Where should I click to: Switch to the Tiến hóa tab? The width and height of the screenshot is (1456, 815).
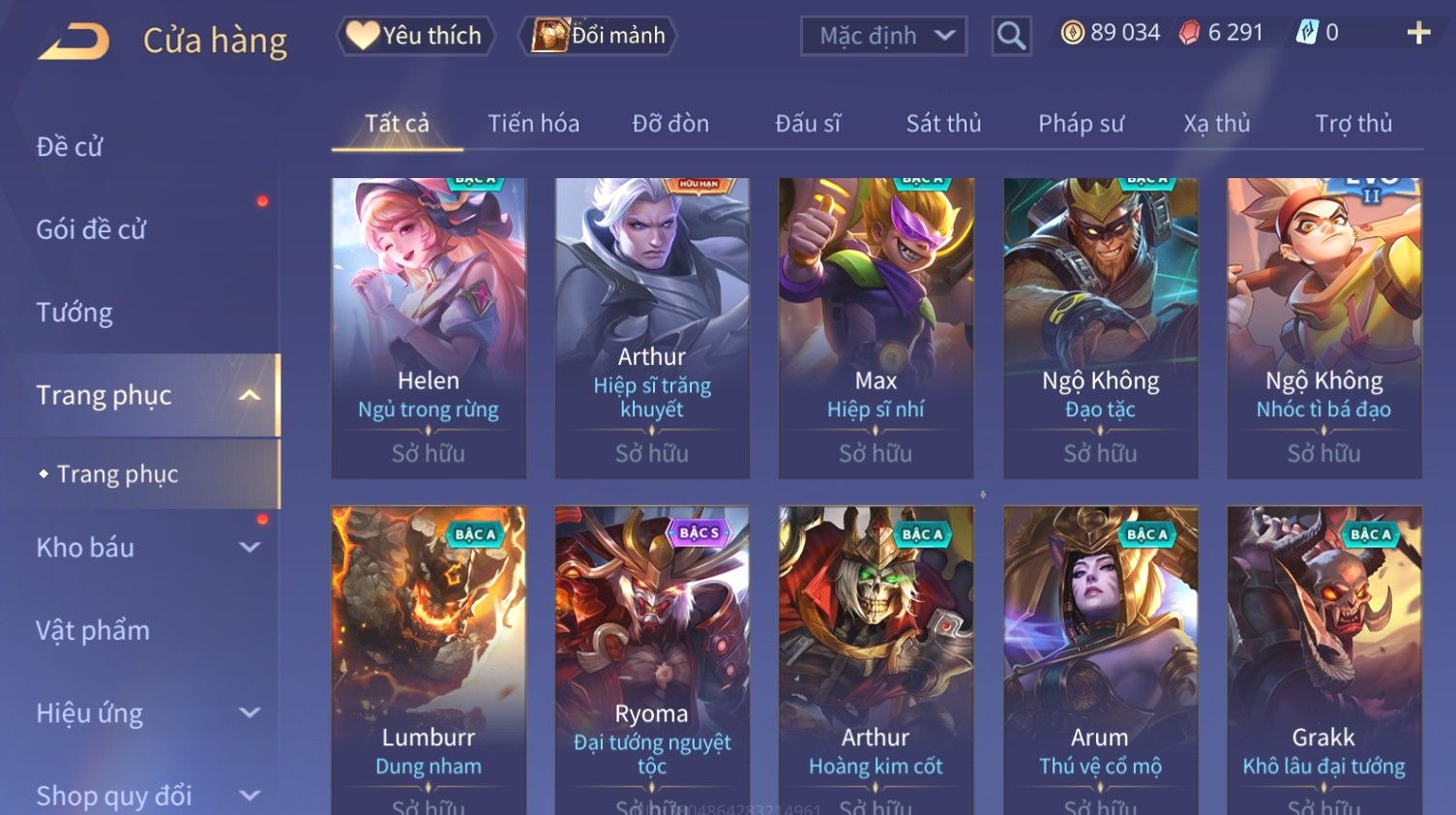coord(533,124)
